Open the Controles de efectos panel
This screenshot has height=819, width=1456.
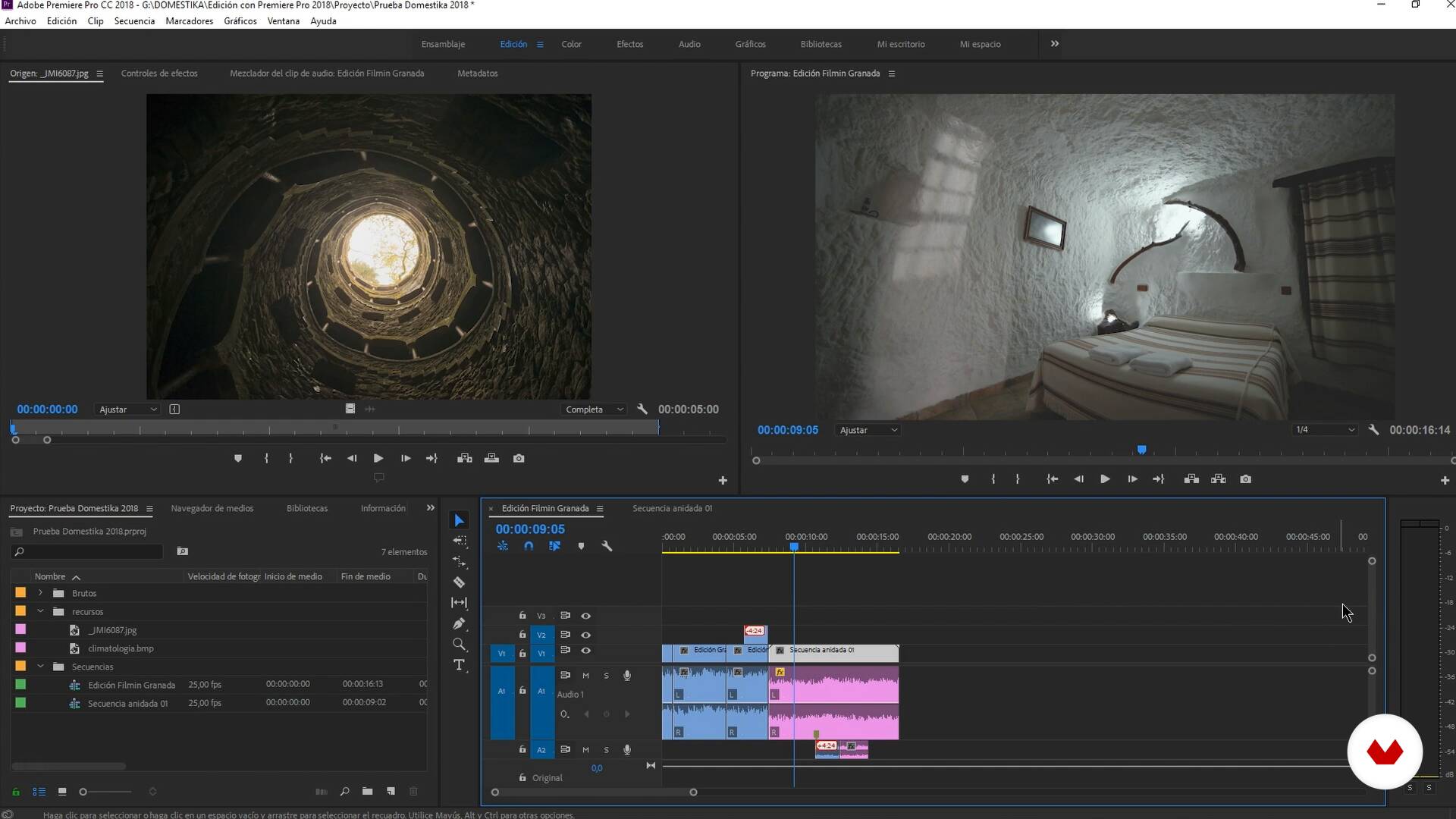click(x=159, y=74)
